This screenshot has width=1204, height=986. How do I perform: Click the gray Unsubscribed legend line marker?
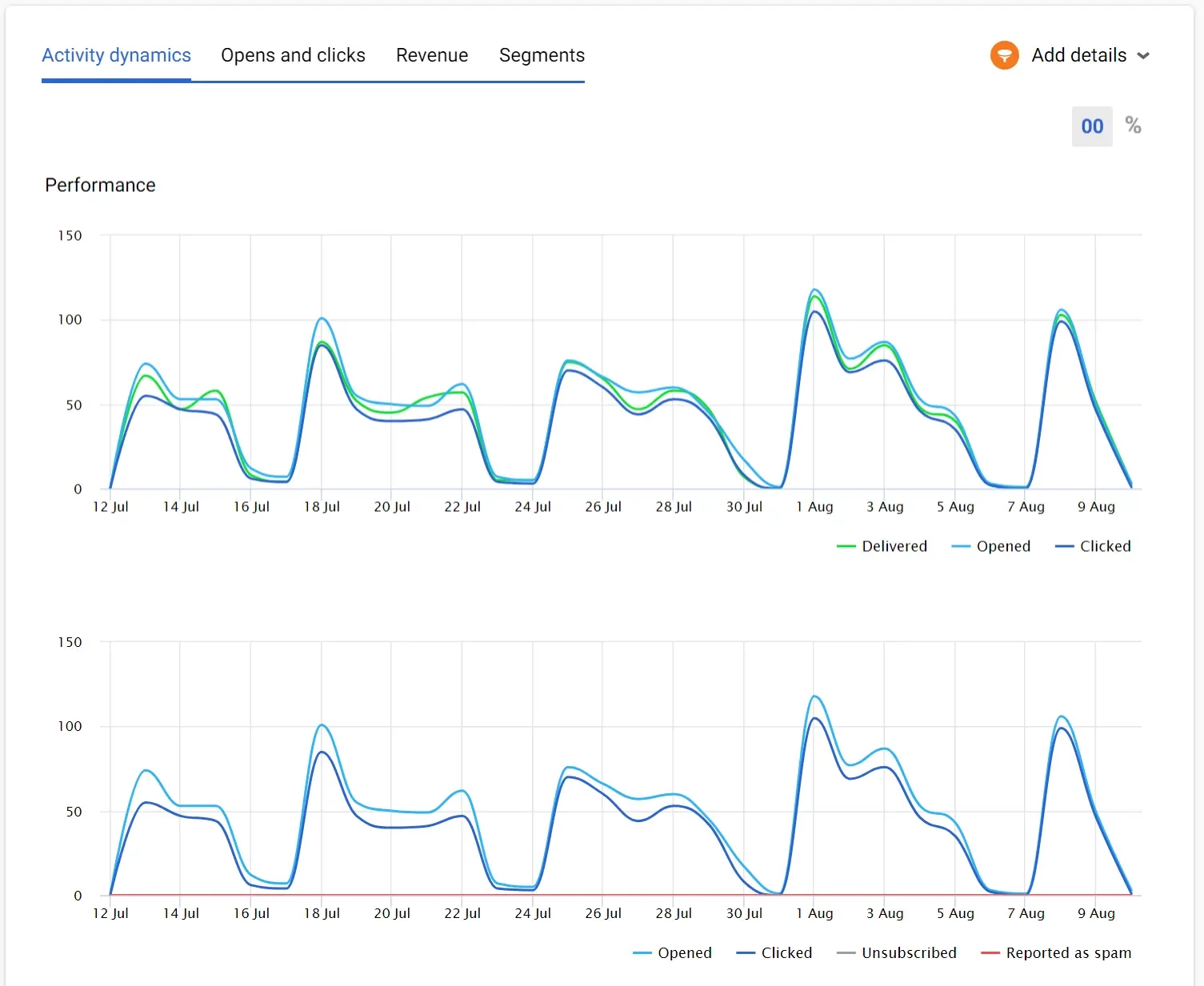click(x=846, y=952)
